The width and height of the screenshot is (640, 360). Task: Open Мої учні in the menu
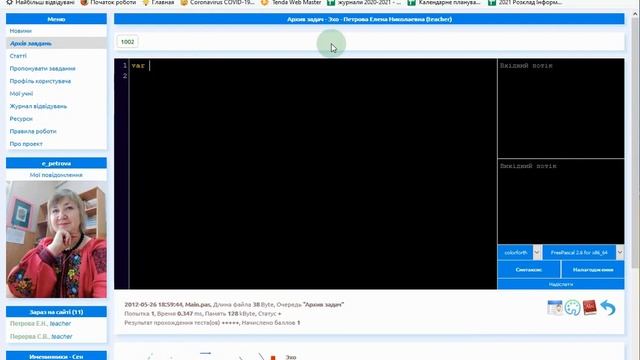tap(21, 93)
